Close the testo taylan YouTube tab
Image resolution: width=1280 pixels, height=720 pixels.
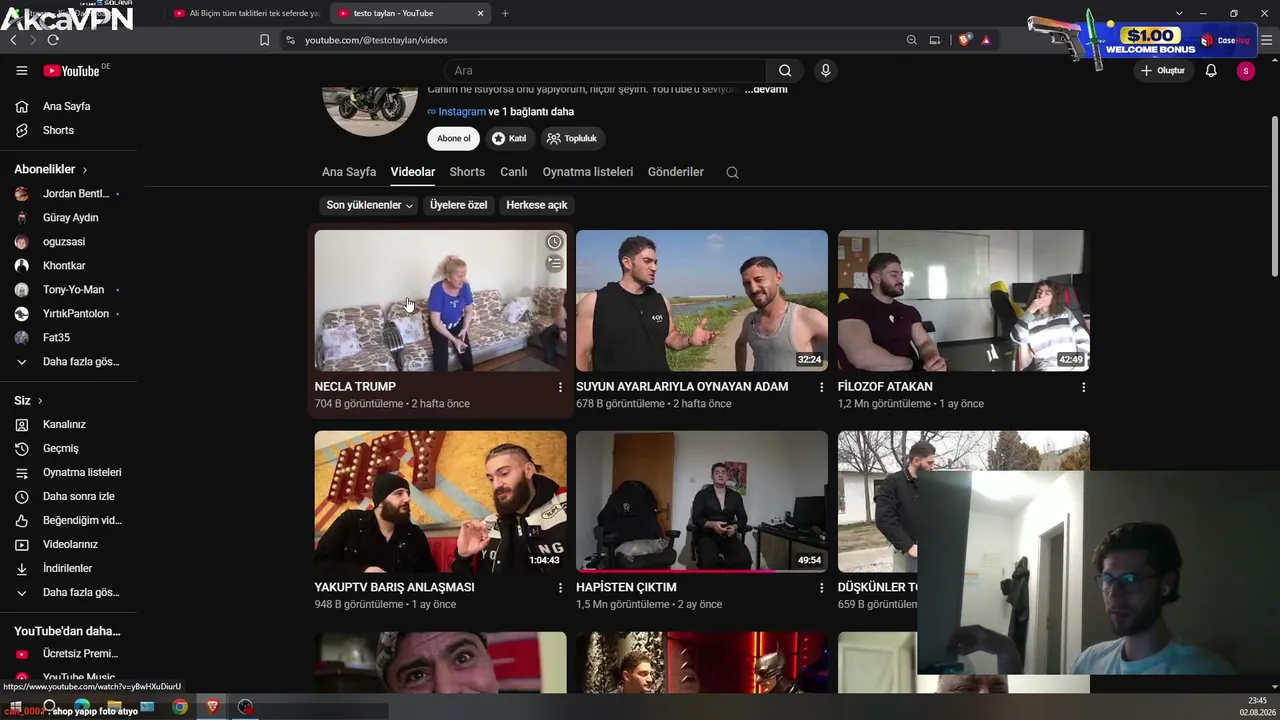pyautogui.click(x=480, y=13)
